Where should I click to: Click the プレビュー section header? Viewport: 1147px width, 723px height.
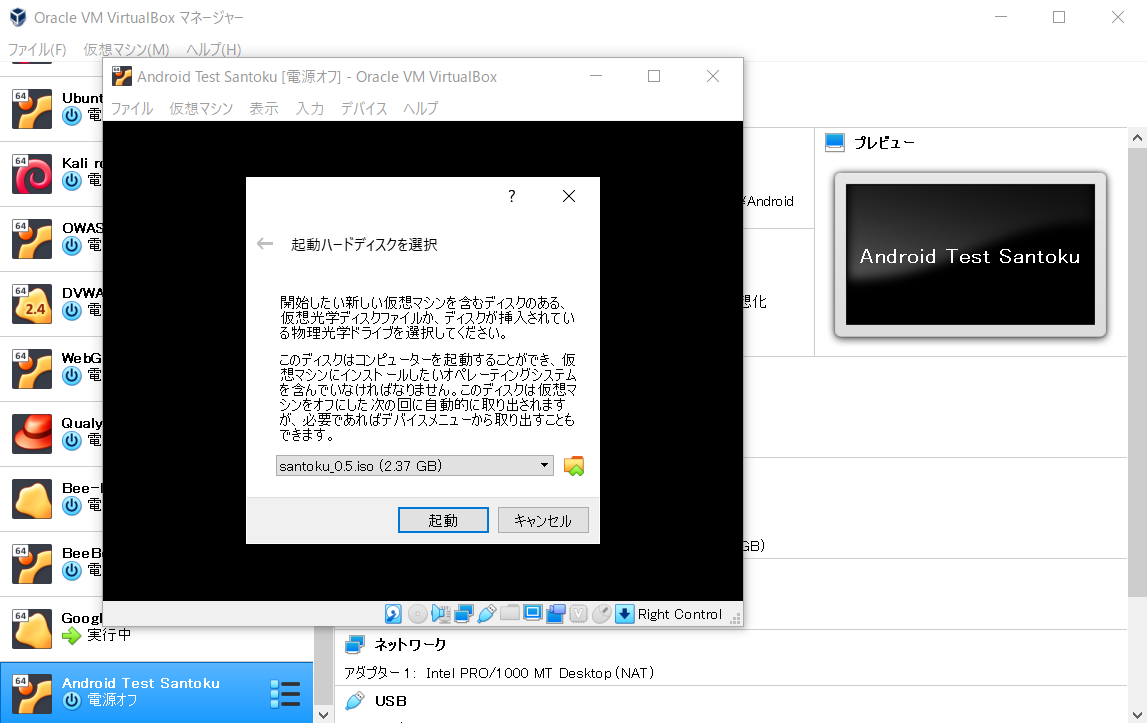(884, 143)
